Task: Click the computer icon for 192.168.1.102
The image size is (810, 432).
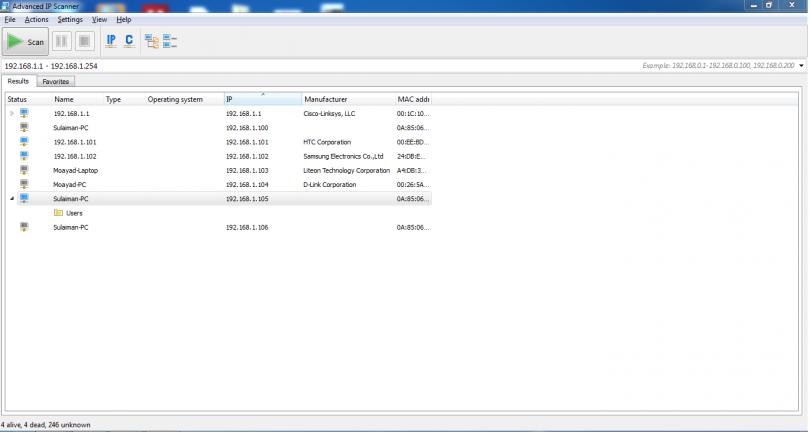Action: coord(24,156)
